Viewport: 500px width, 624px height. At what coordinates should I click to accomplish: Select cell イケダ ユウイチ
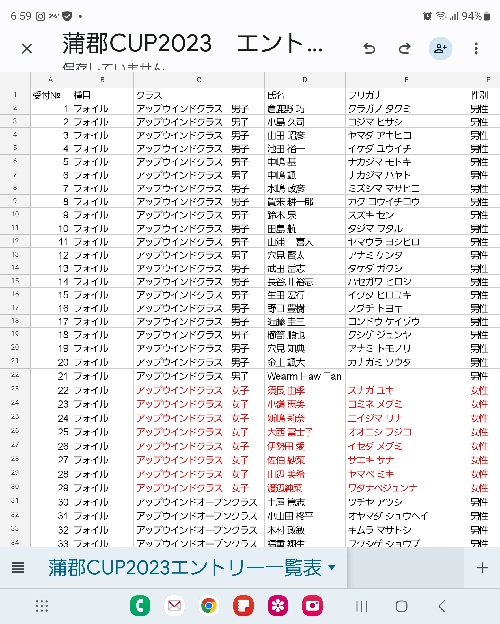(x=406, y=148)
